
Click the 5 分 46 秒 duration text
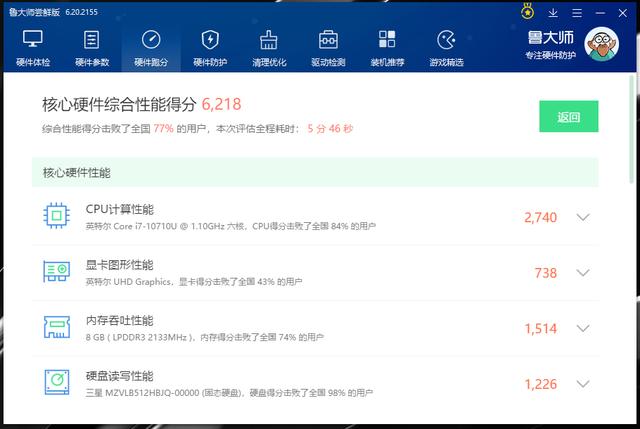330,129
